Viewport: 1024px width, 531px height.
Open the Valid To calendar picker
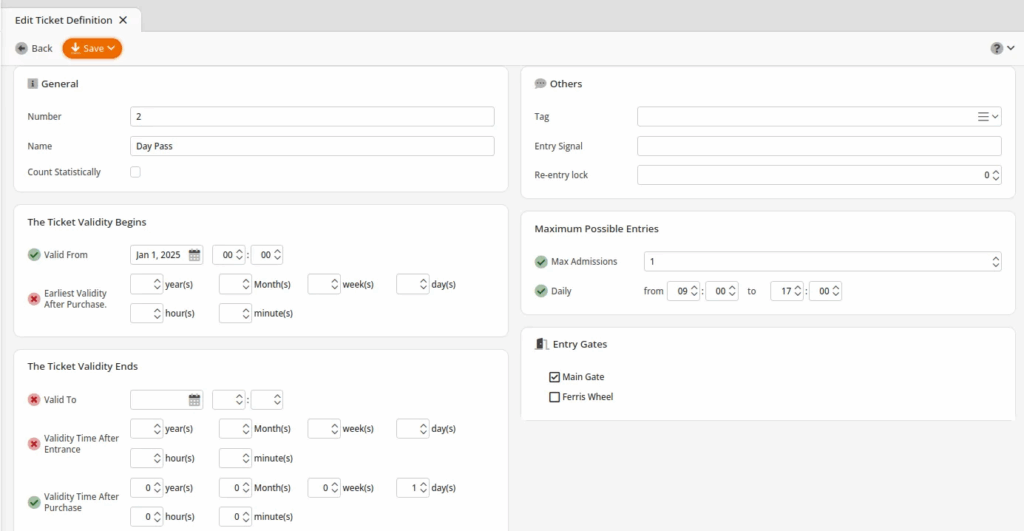pyautogui.click(x=195, y=400)
